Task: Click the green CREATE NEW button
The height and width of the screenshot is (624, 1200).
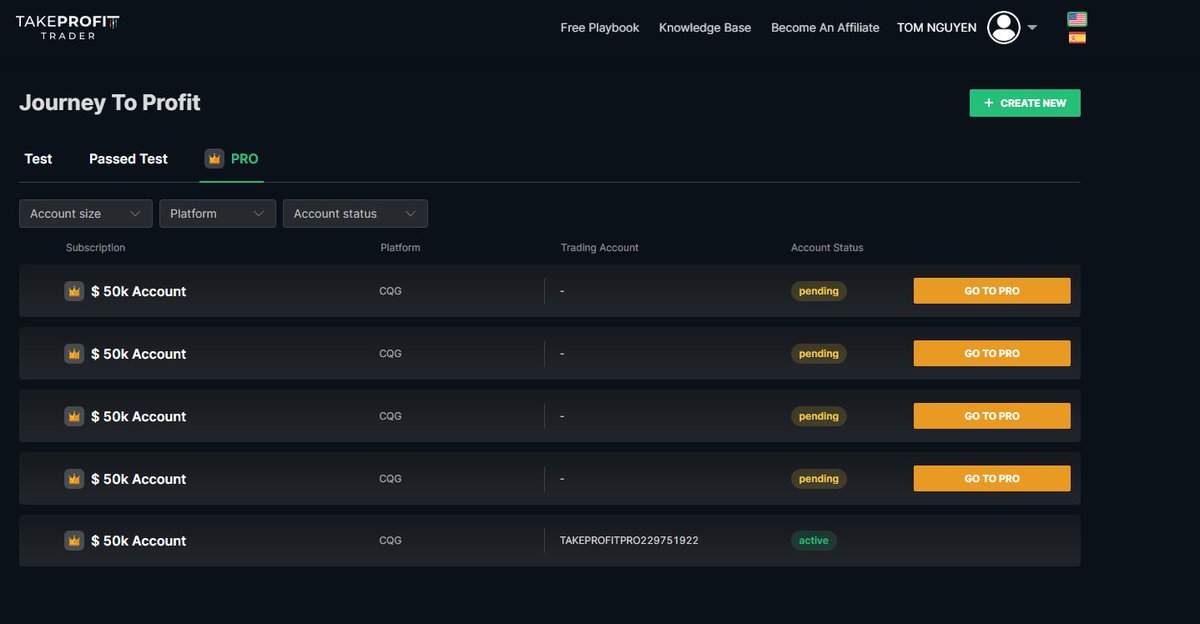Action: 1025,103
